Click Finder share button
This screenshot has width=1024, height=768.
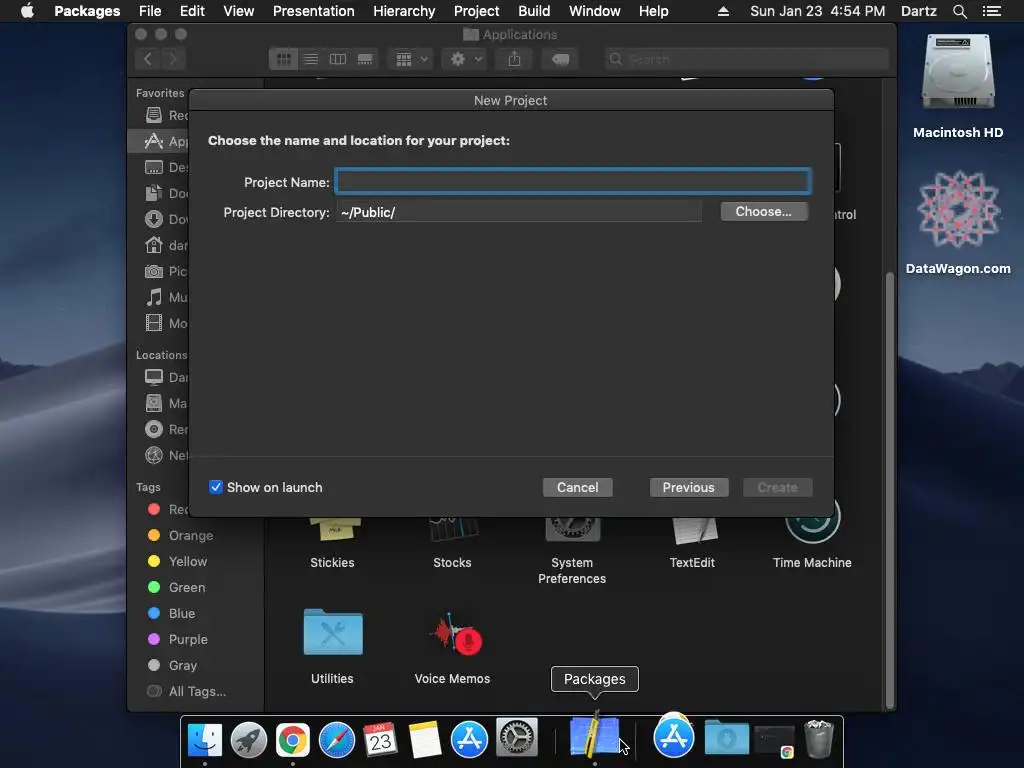point(515,59)
